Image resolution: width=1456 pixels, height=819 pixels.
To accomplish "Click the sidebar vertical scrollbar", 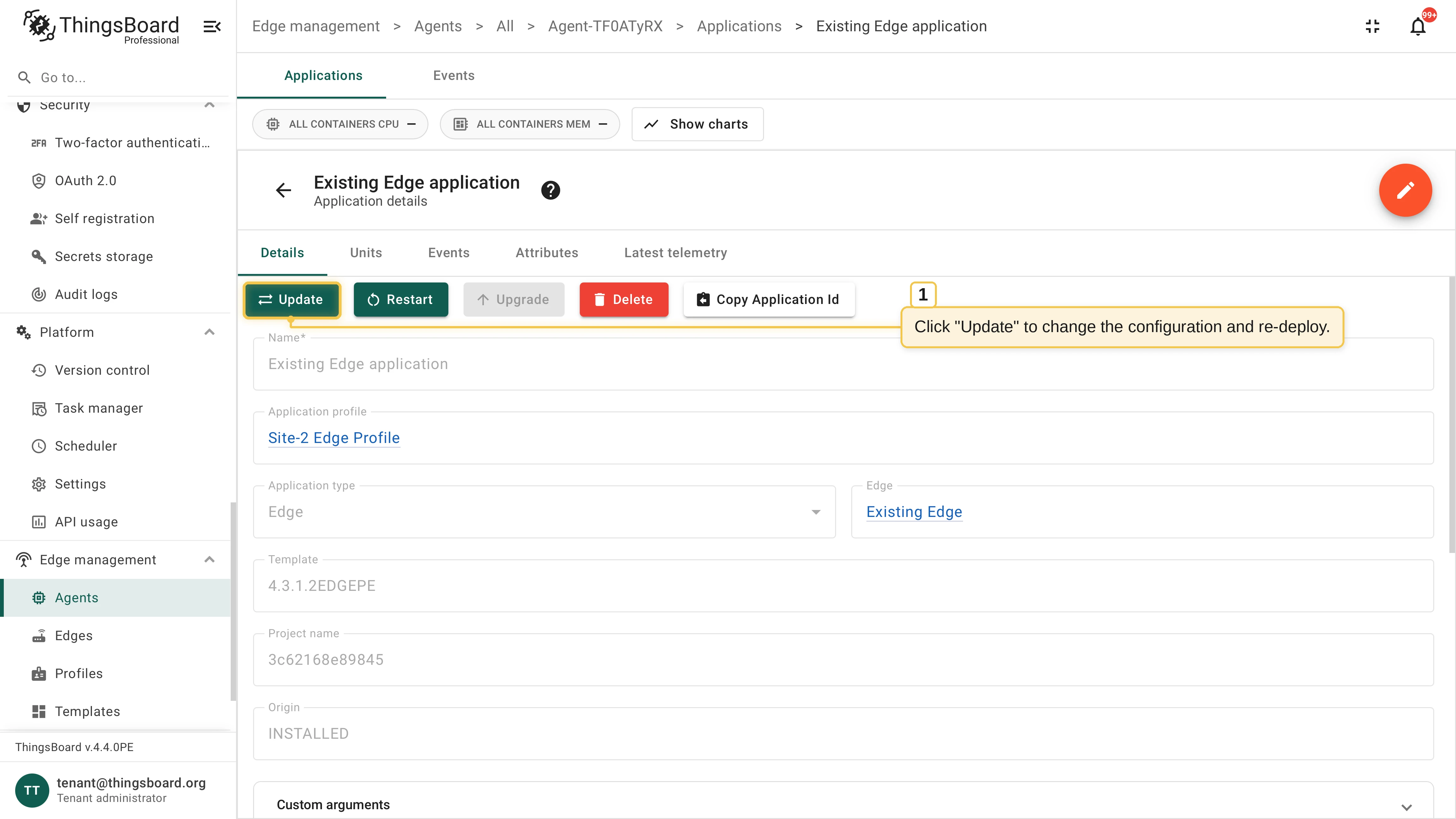I will 233,601.
